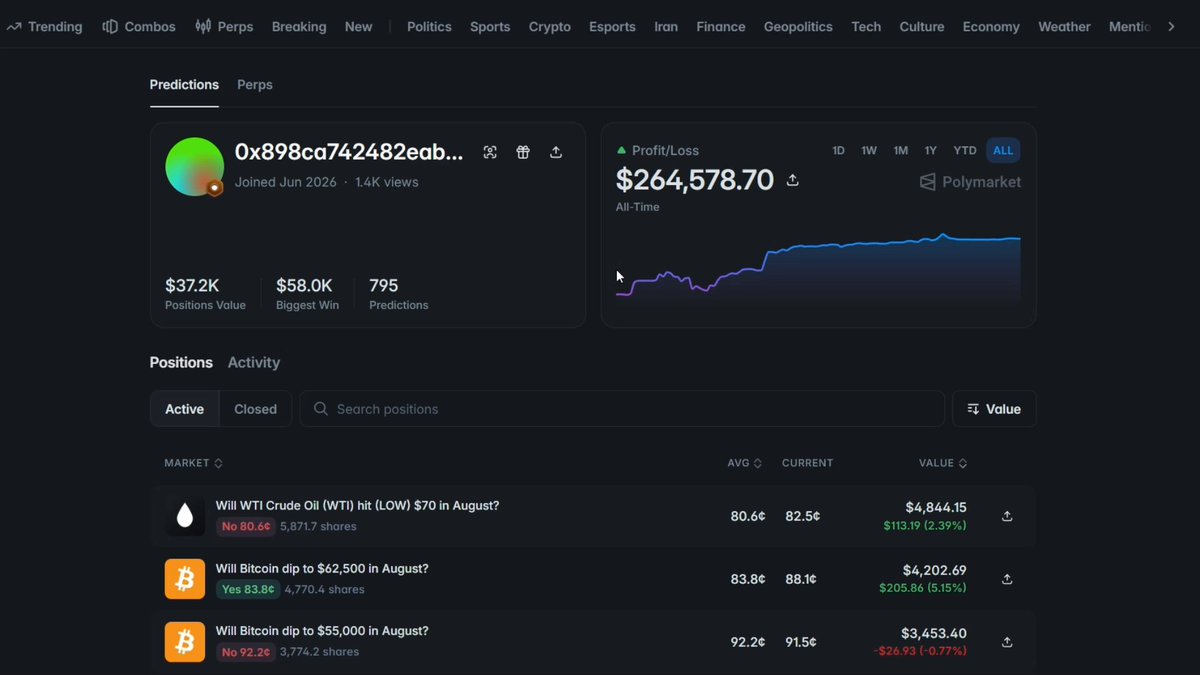The width and height of the screenshot is (1200, 675).
Task: Open the Geopolitics category
Action: coord(798,27)
